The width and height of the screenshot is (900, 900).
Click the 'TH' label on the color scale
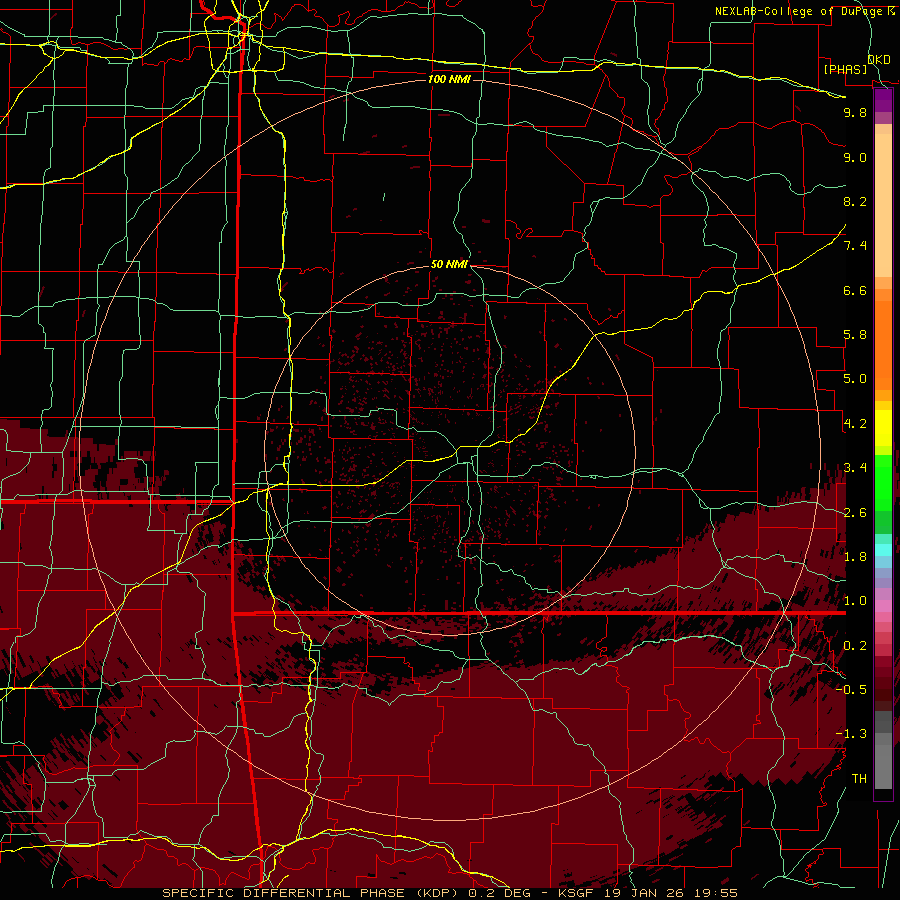(859, 778)
